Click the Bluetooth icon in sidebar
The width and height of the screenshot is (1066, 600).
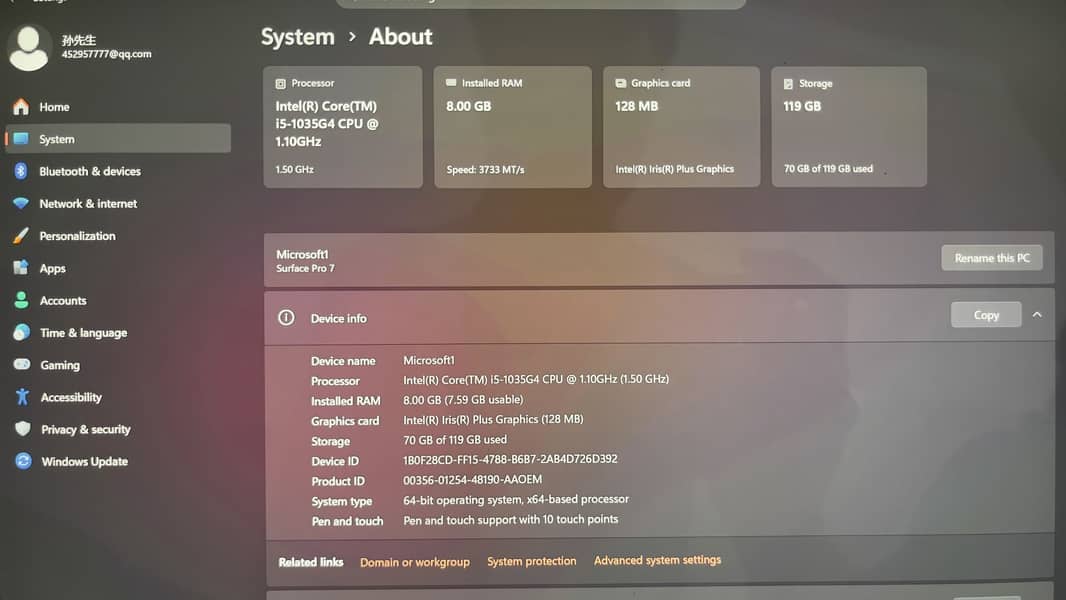pyautogui.click(x=21, y=171)
